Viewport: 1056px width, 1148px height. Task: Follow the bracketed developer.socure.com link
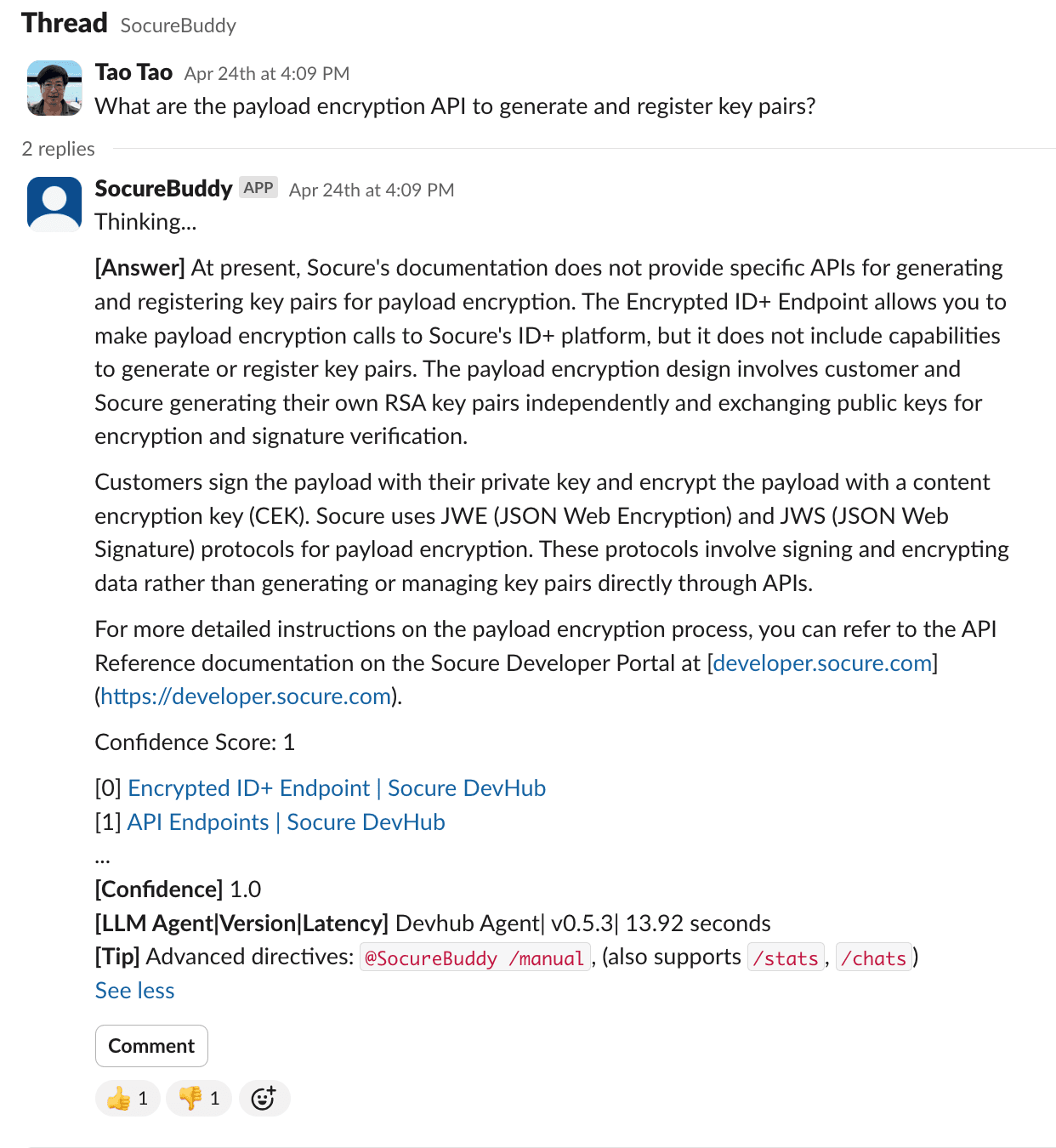pos(822,663)
